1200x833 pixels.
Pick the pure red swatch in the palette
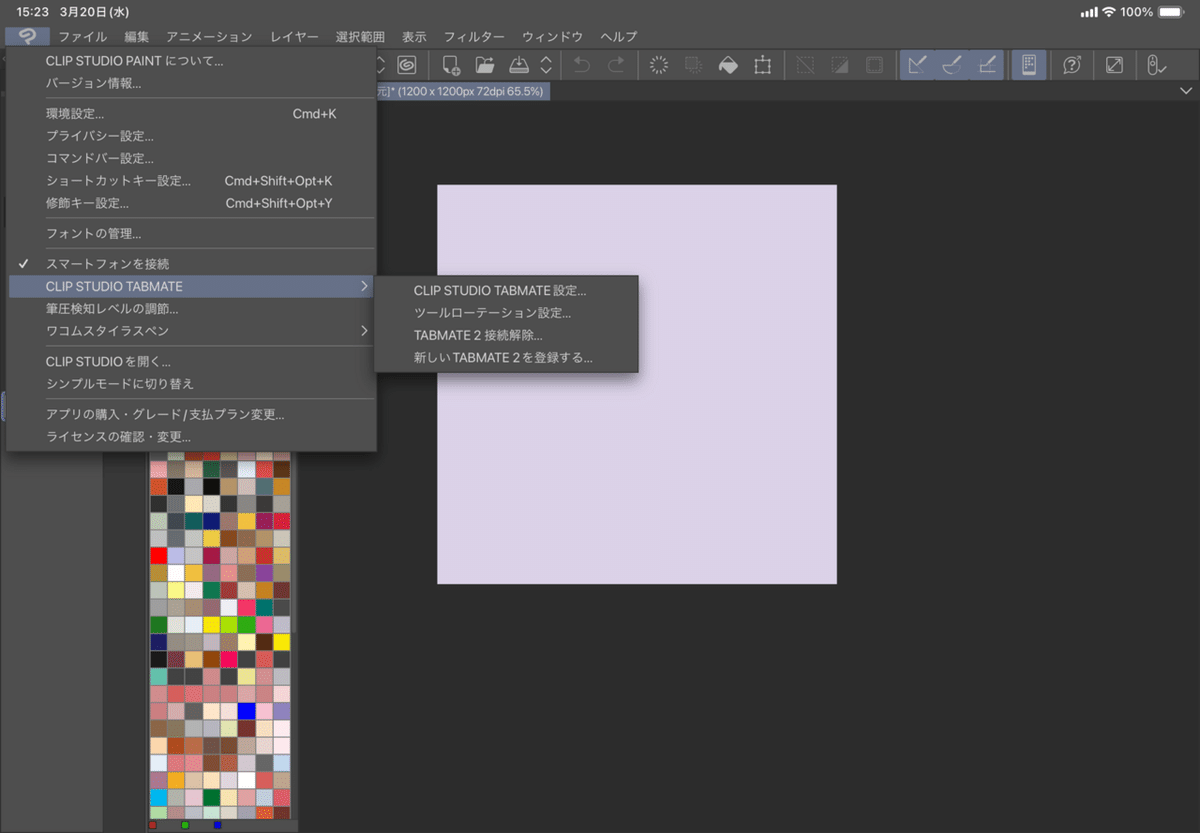158,555
